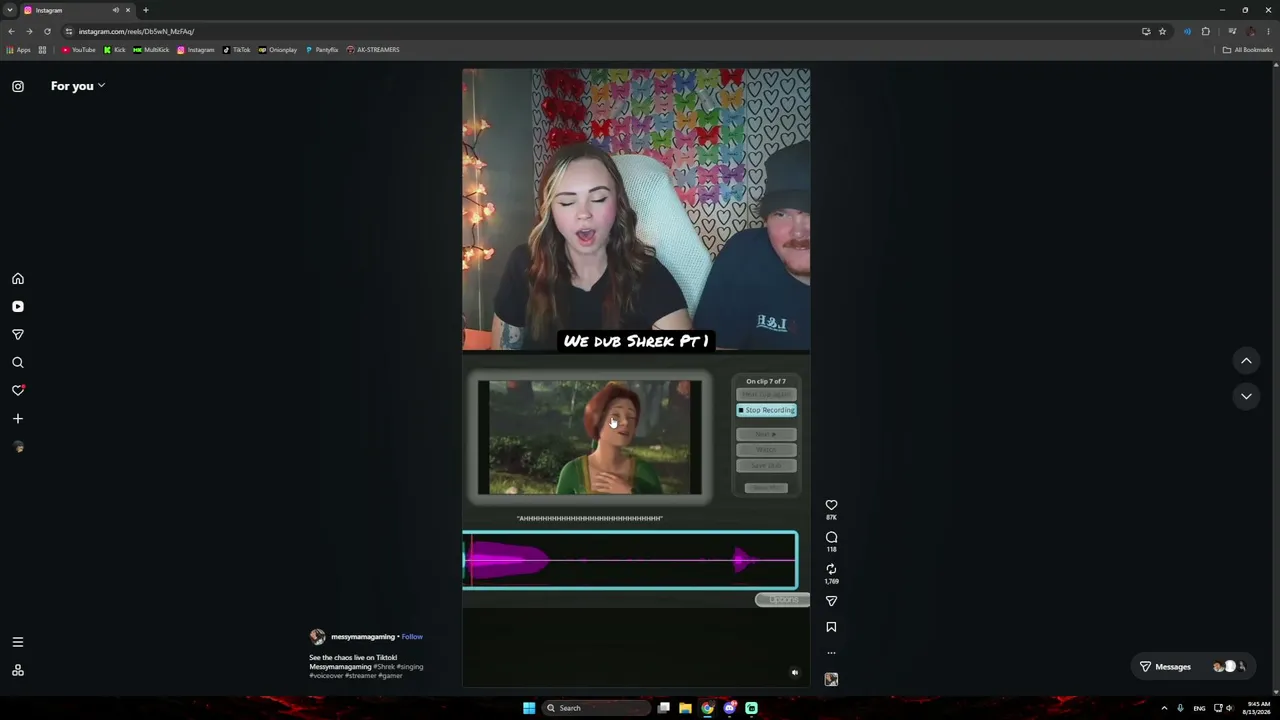Open Chrome tab search dropdown arrow
Image resolution: width=1280 pixels, height=720 pixels.
9,10
